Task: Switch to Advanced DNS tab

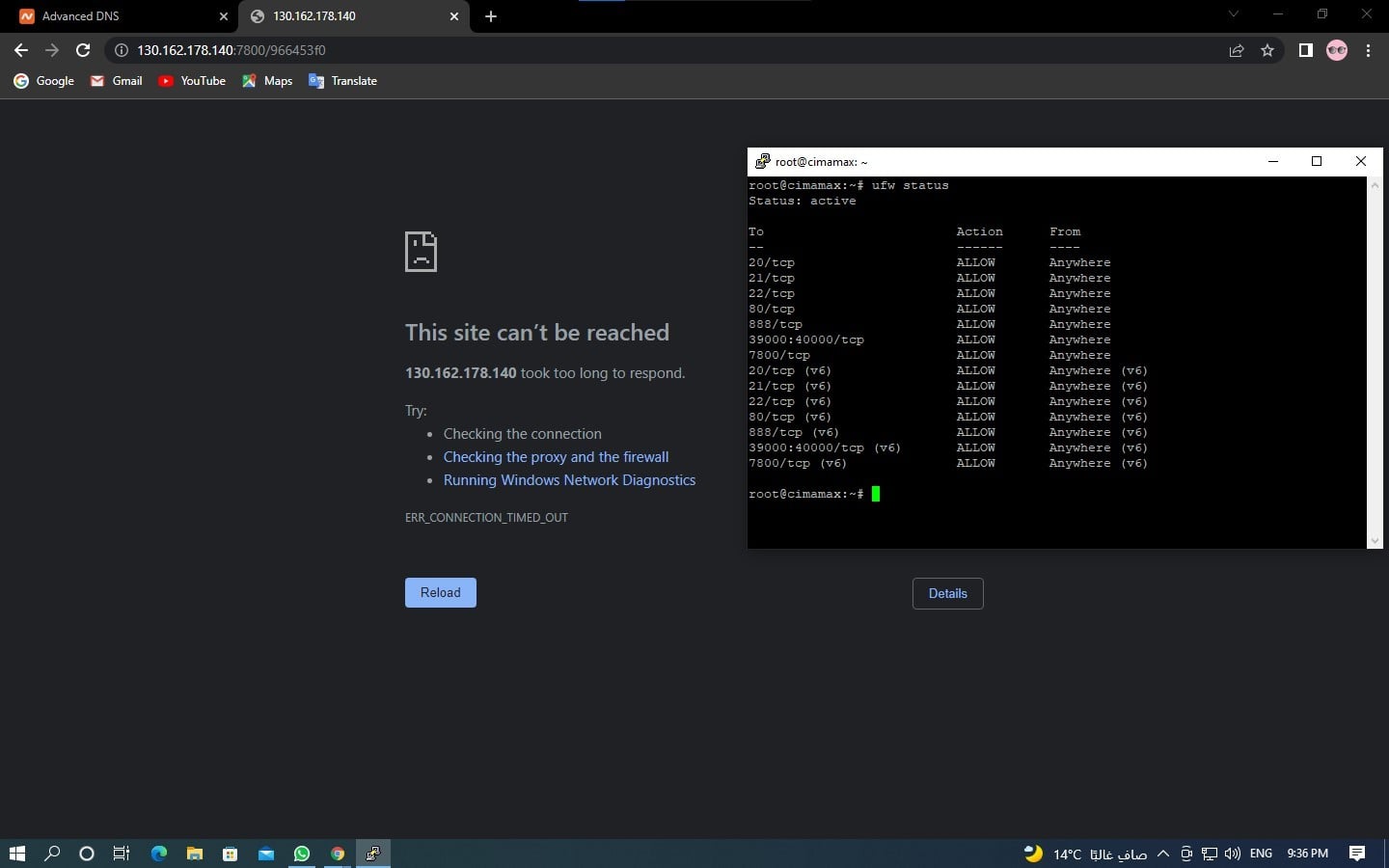Action: [x=116, y=16]
